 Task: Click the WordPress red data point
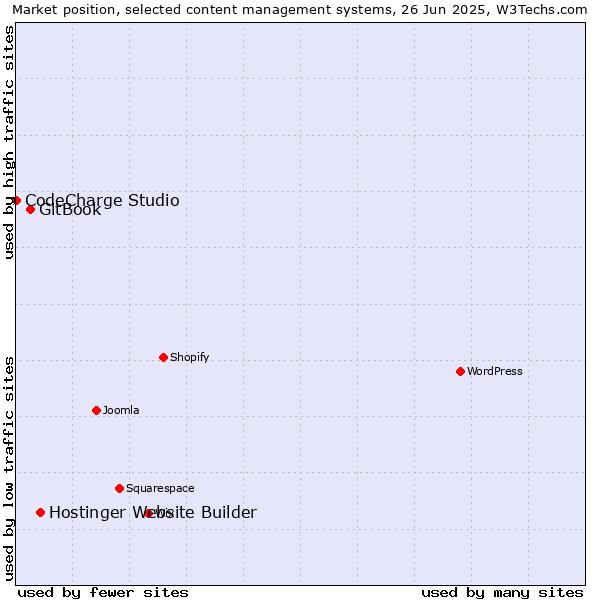point(460,371)
